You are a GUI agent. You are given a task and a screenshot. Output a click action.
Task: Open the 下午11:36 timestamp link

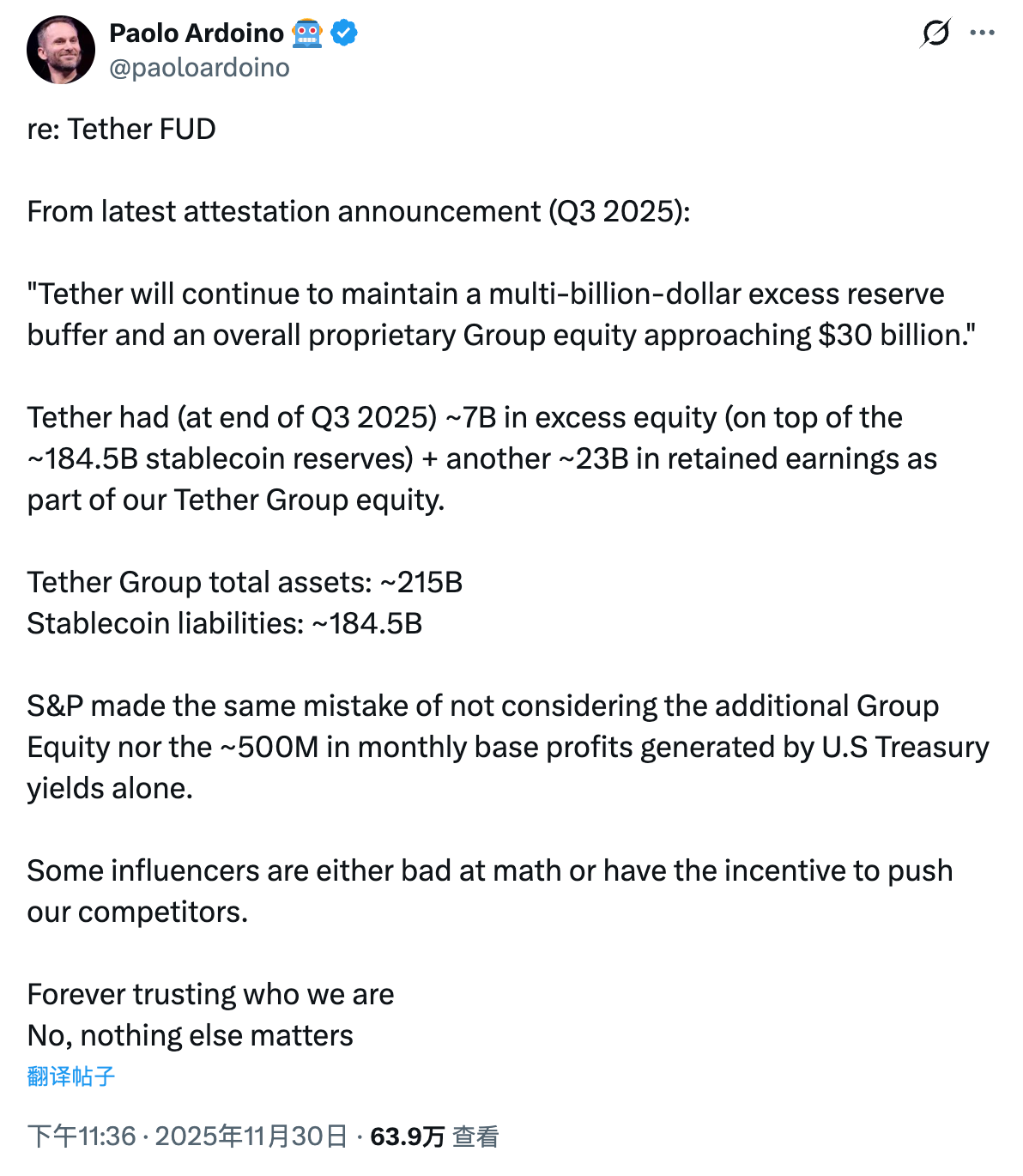(82, 1135)
